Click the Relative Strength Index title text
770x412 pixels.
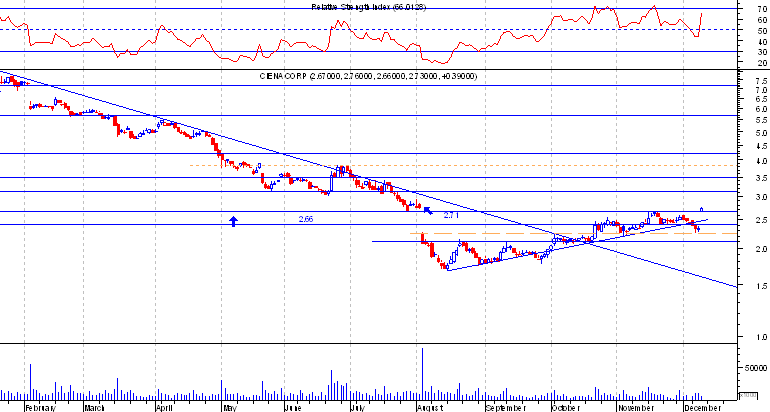click(368, 7)
